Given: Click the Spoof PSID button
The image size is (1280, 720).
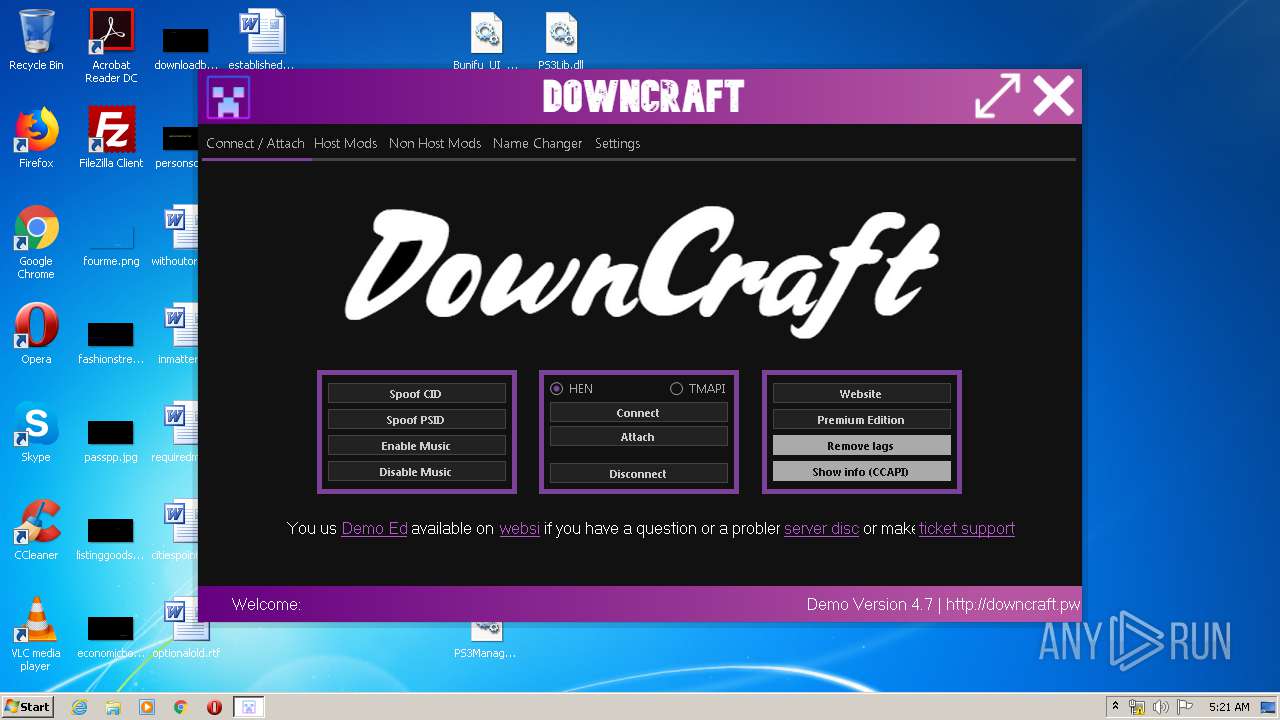Looking at the screenshot, I should [x=416, y=420].
